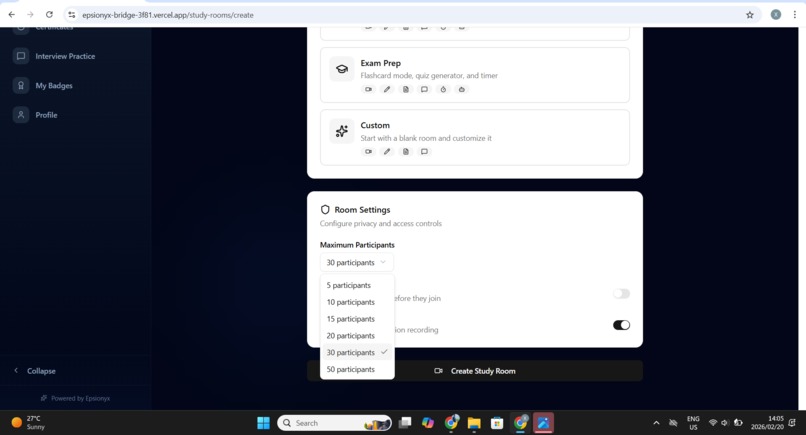Go forward with the browser forward arrow
806x435 pixels.
(x=30, y=15)
